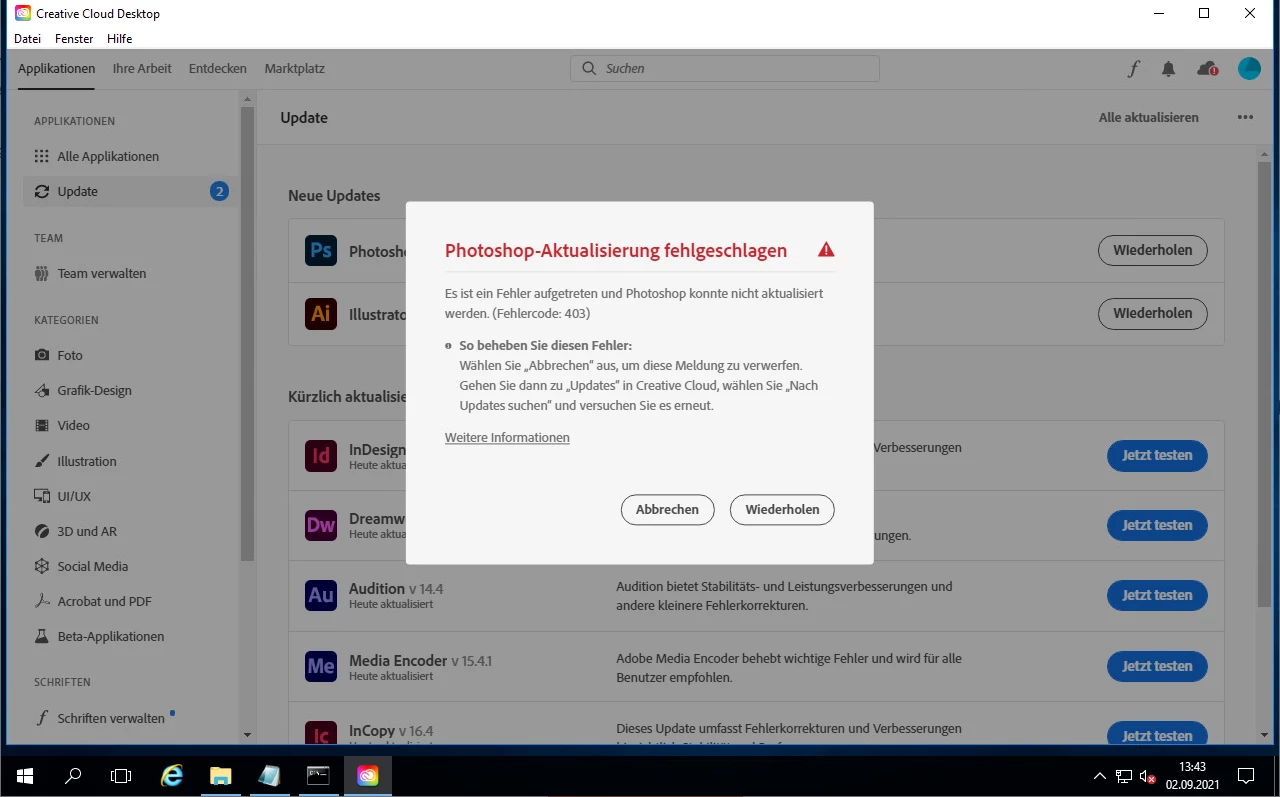The width and height of the screenshot is (1280, 797).
Task: Click the muted volume tray icon
Action: pyautogui.click(x=1148, y=776)
